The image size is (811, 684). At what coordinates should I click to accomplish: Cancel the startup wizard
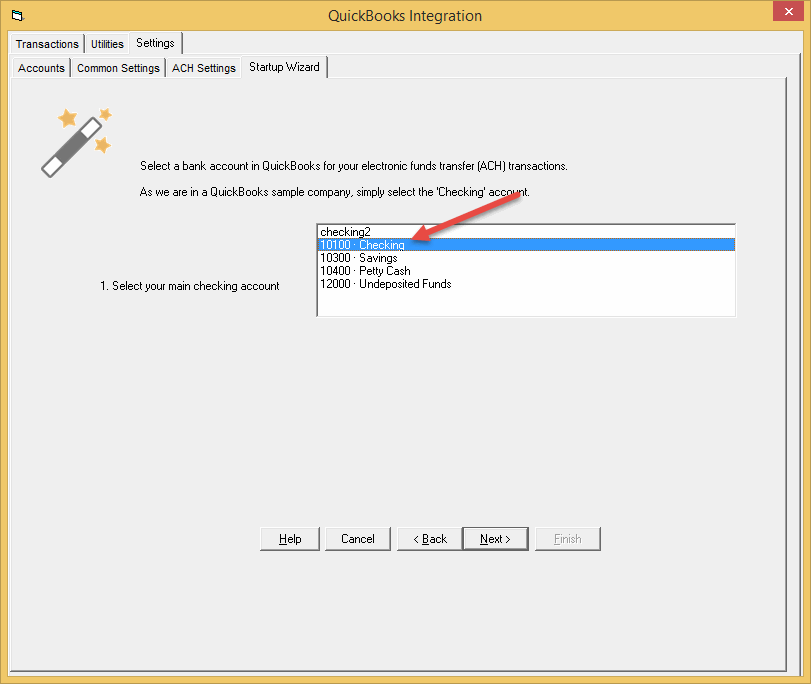(x=357, y=538)
